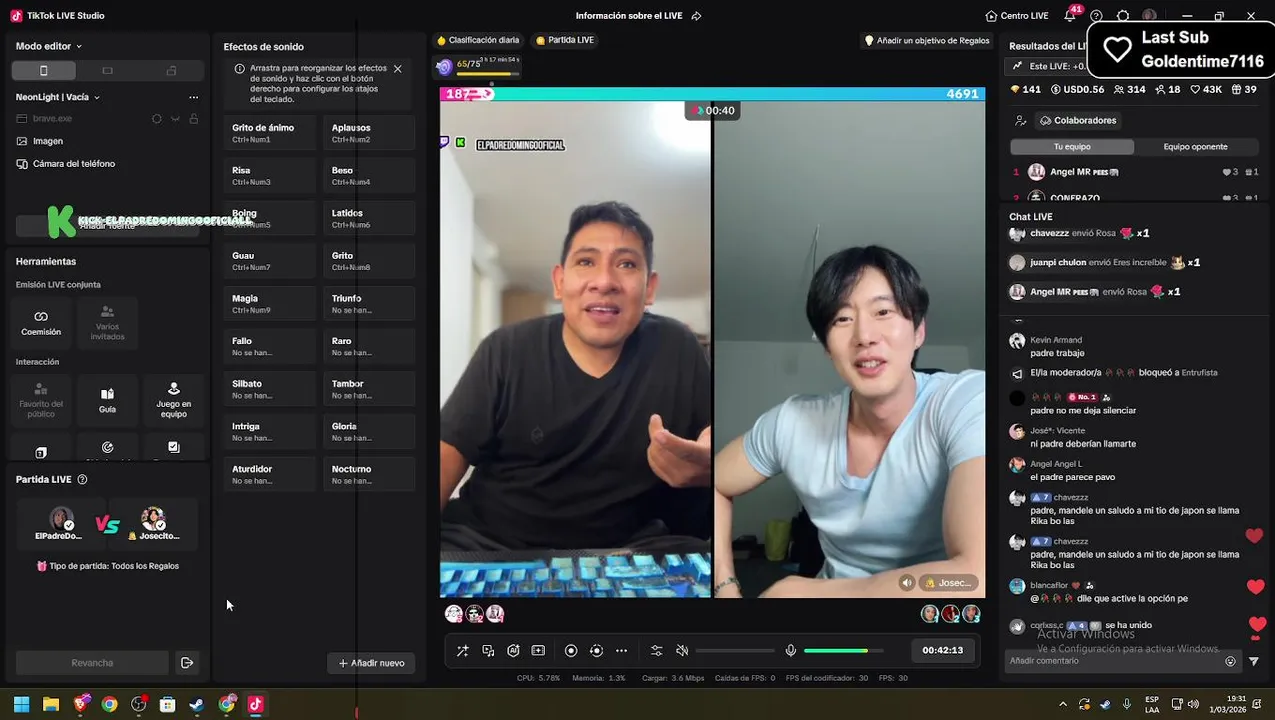
Task: Open the AI assistant tool
Action: [x=513, y=650]
